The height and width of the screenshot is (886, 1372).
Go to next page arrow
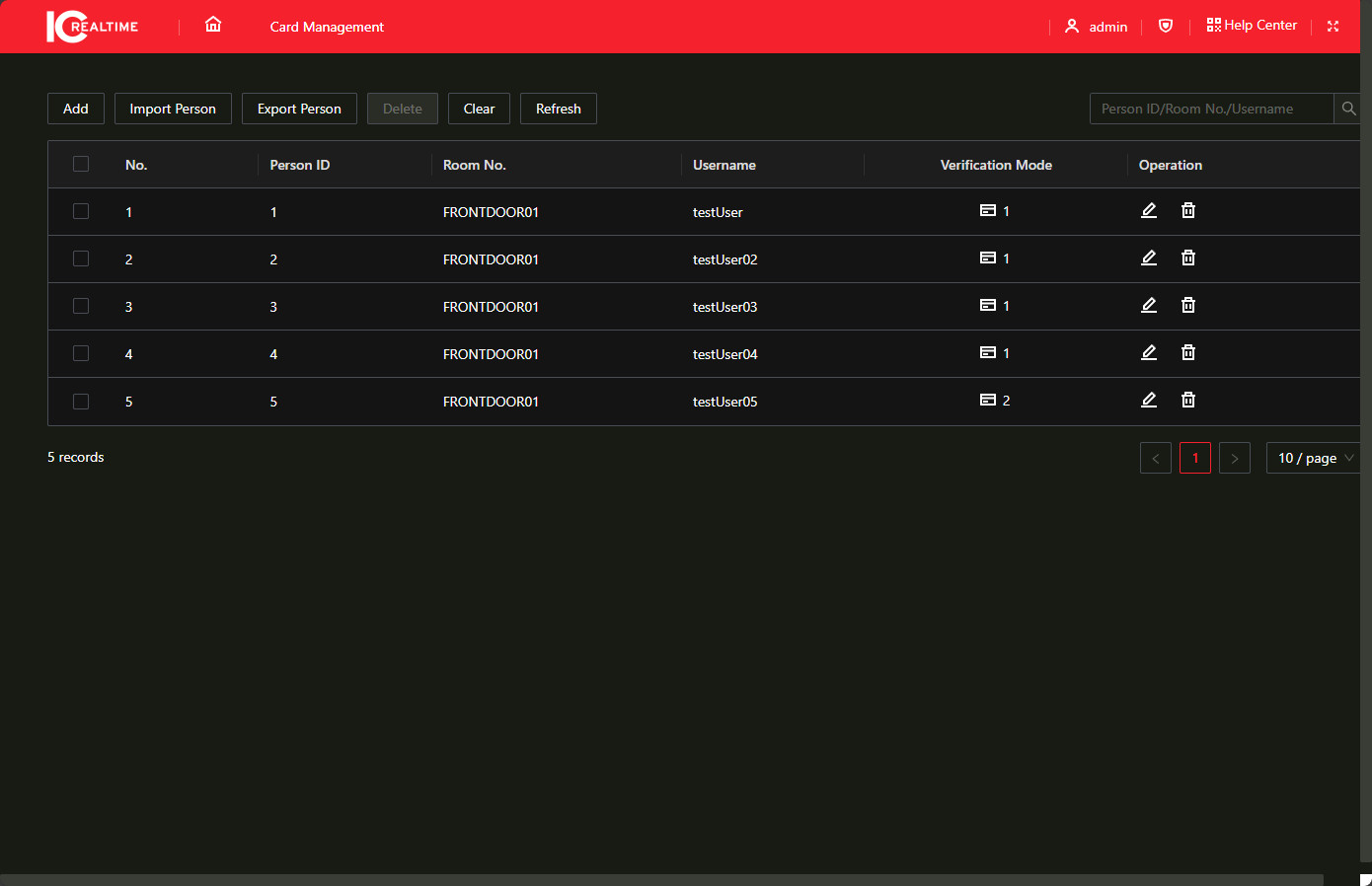1235,458
